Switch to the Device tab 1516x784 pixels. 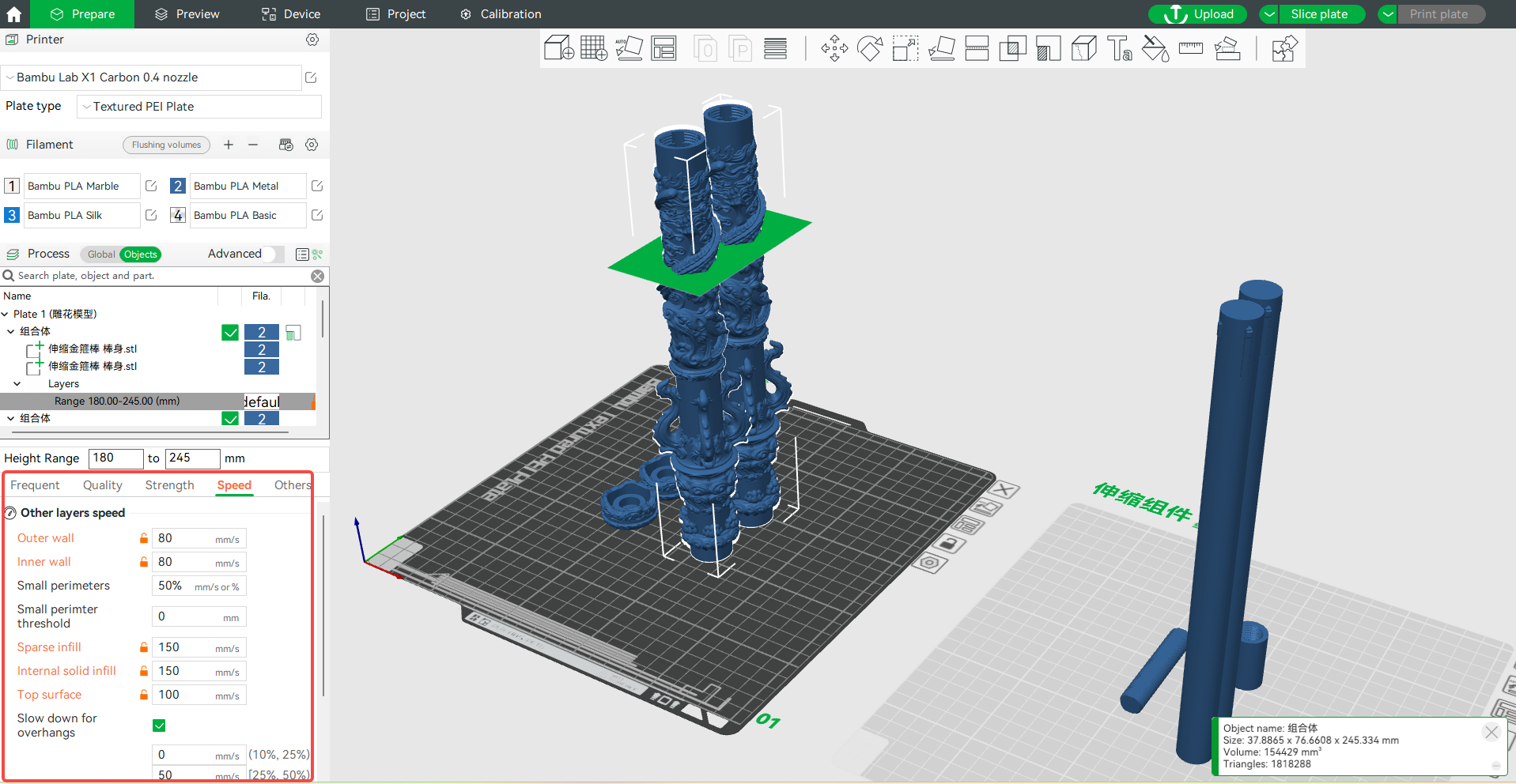coord(291,14)
